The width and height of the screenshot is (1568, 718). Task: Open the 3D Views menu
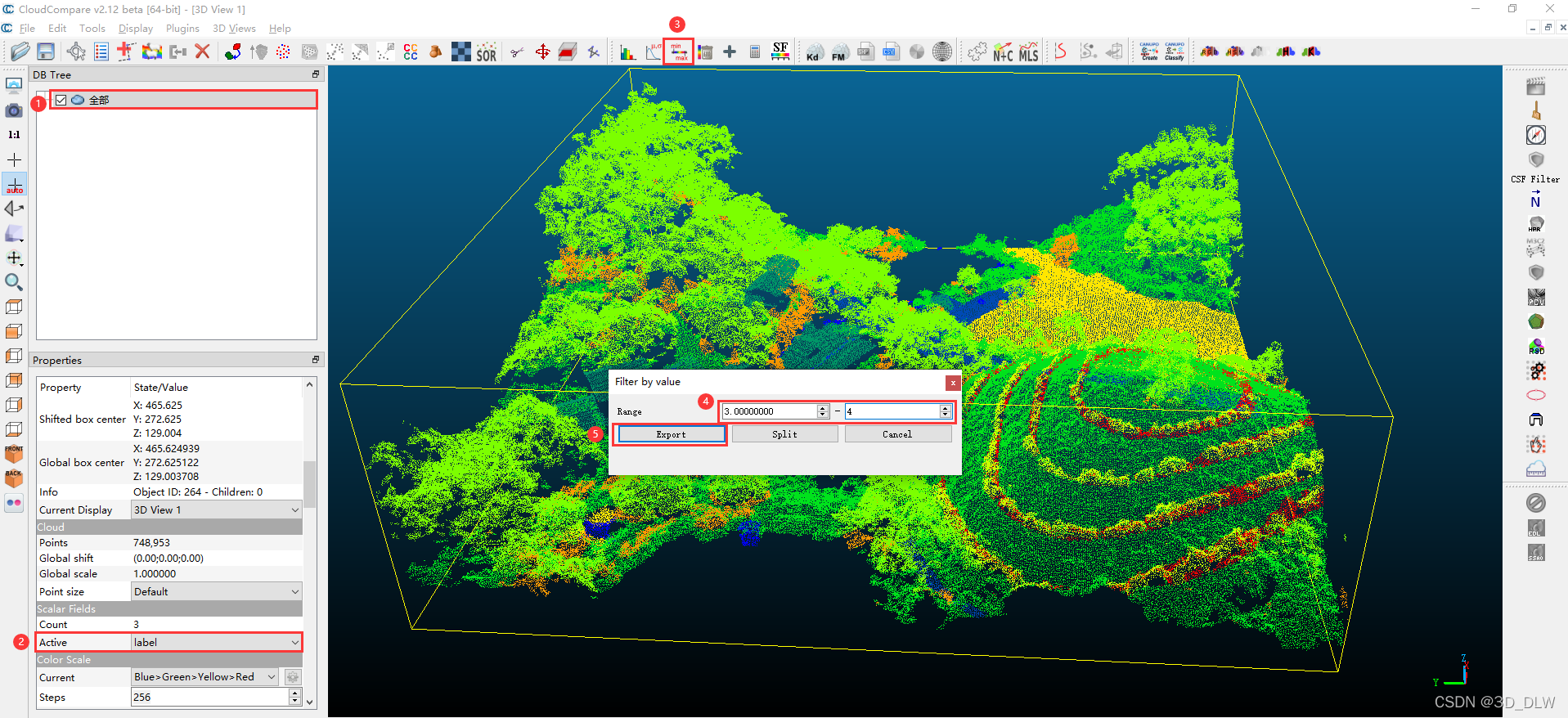(234, 29)
